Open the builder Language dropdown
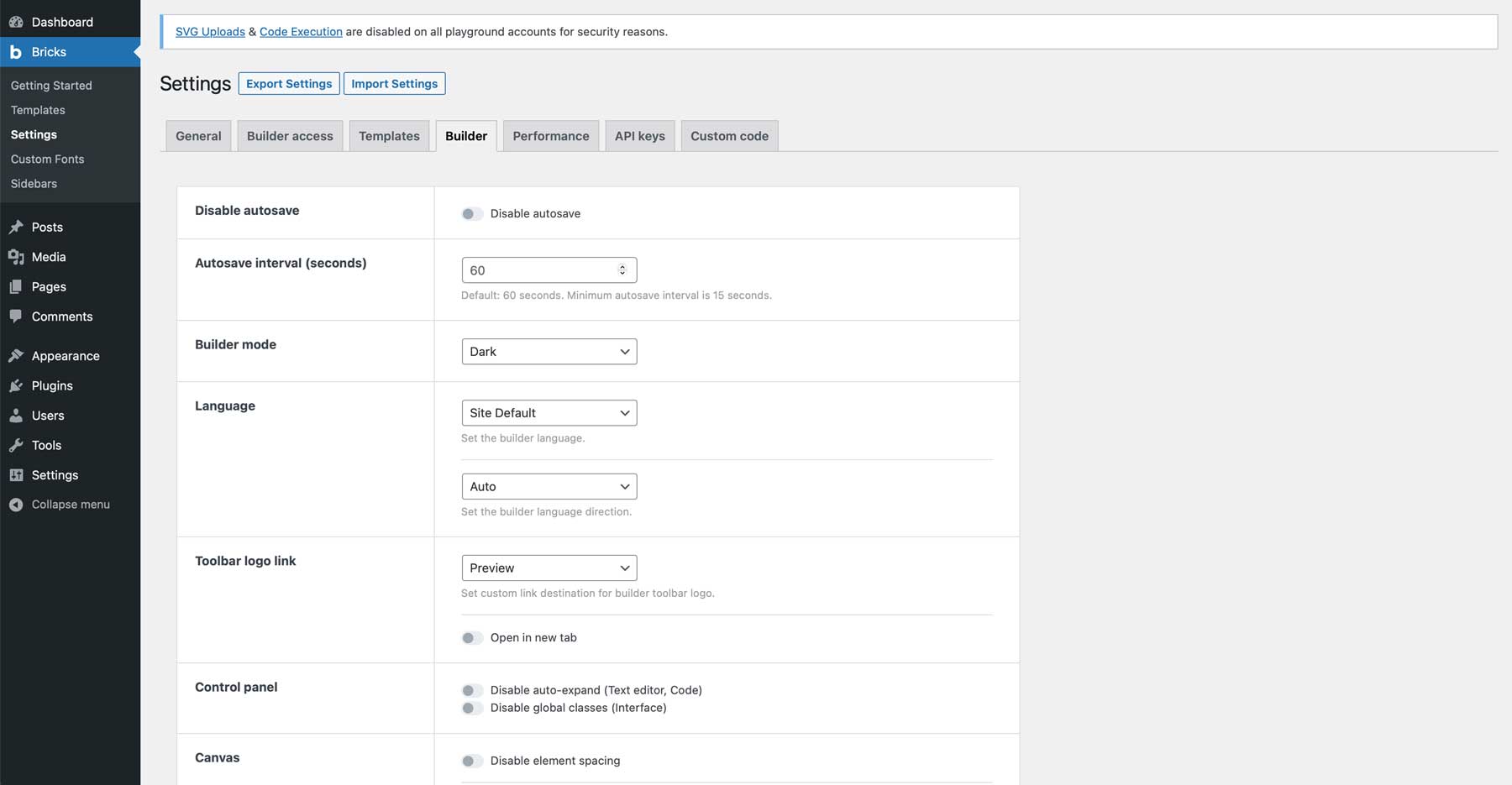 [549, 412]
